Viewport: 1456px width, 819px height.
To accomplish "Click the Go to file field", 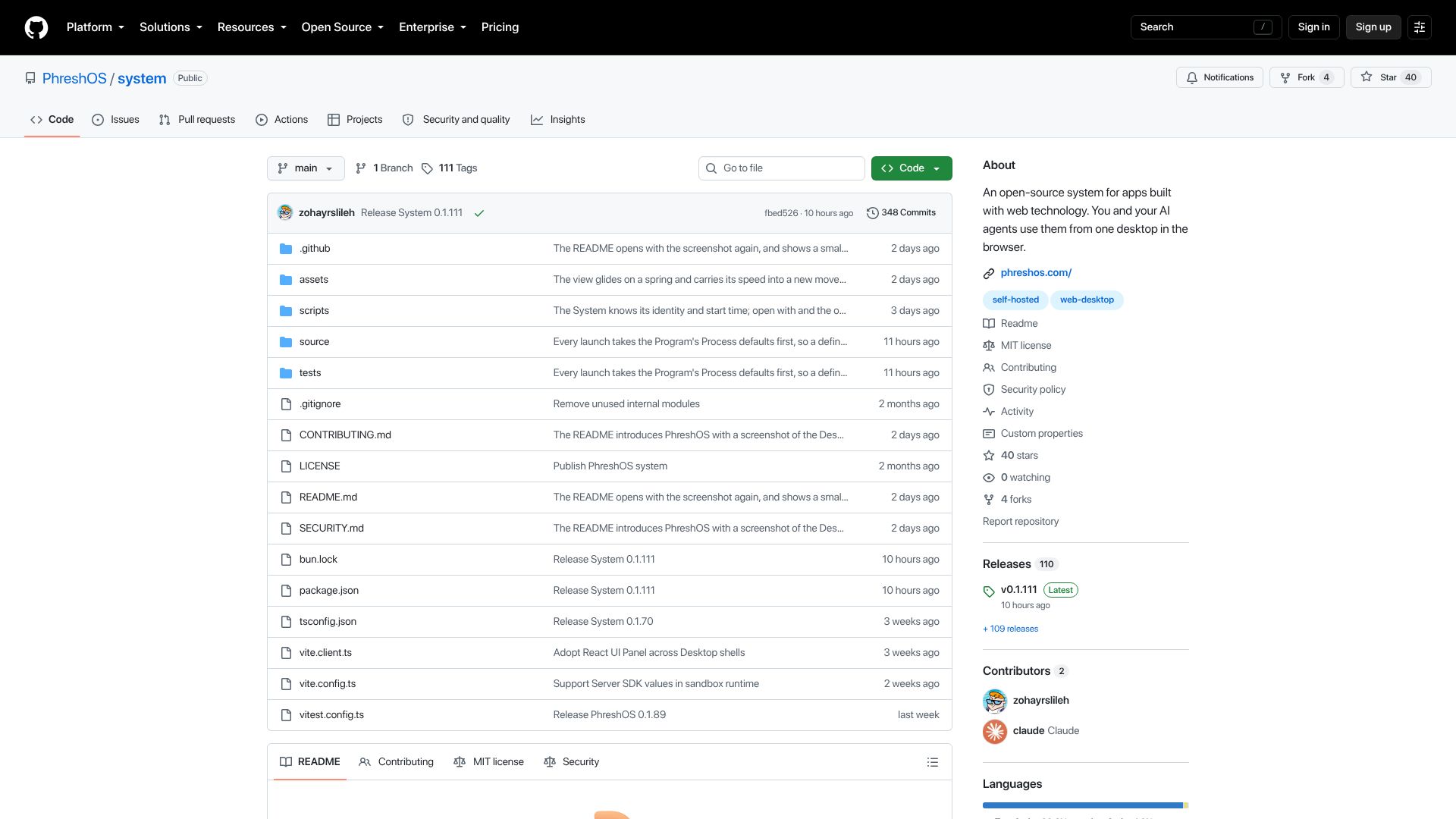I will point(782,168).
